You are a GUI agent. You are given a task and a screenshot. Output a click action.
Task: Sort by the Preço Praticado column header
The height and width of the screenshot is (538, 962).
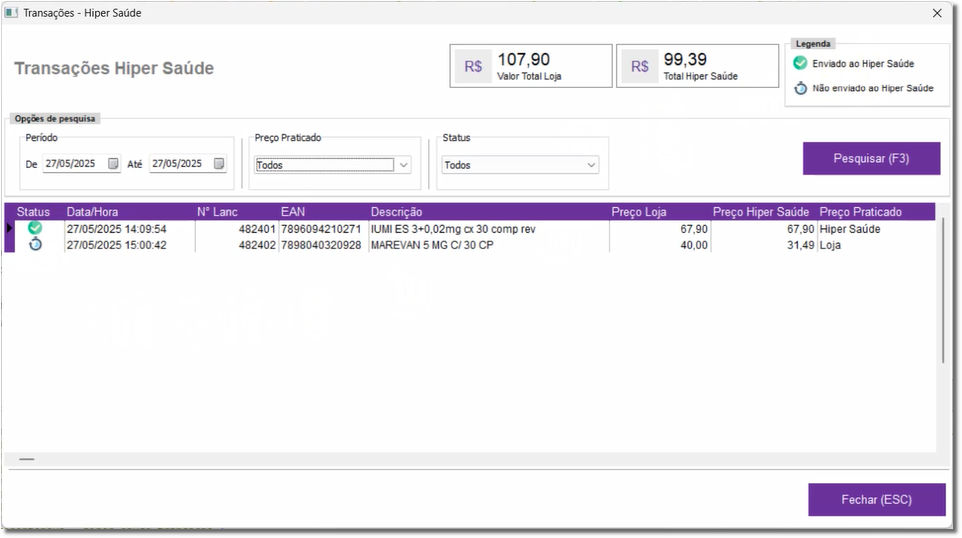[861, 212]
